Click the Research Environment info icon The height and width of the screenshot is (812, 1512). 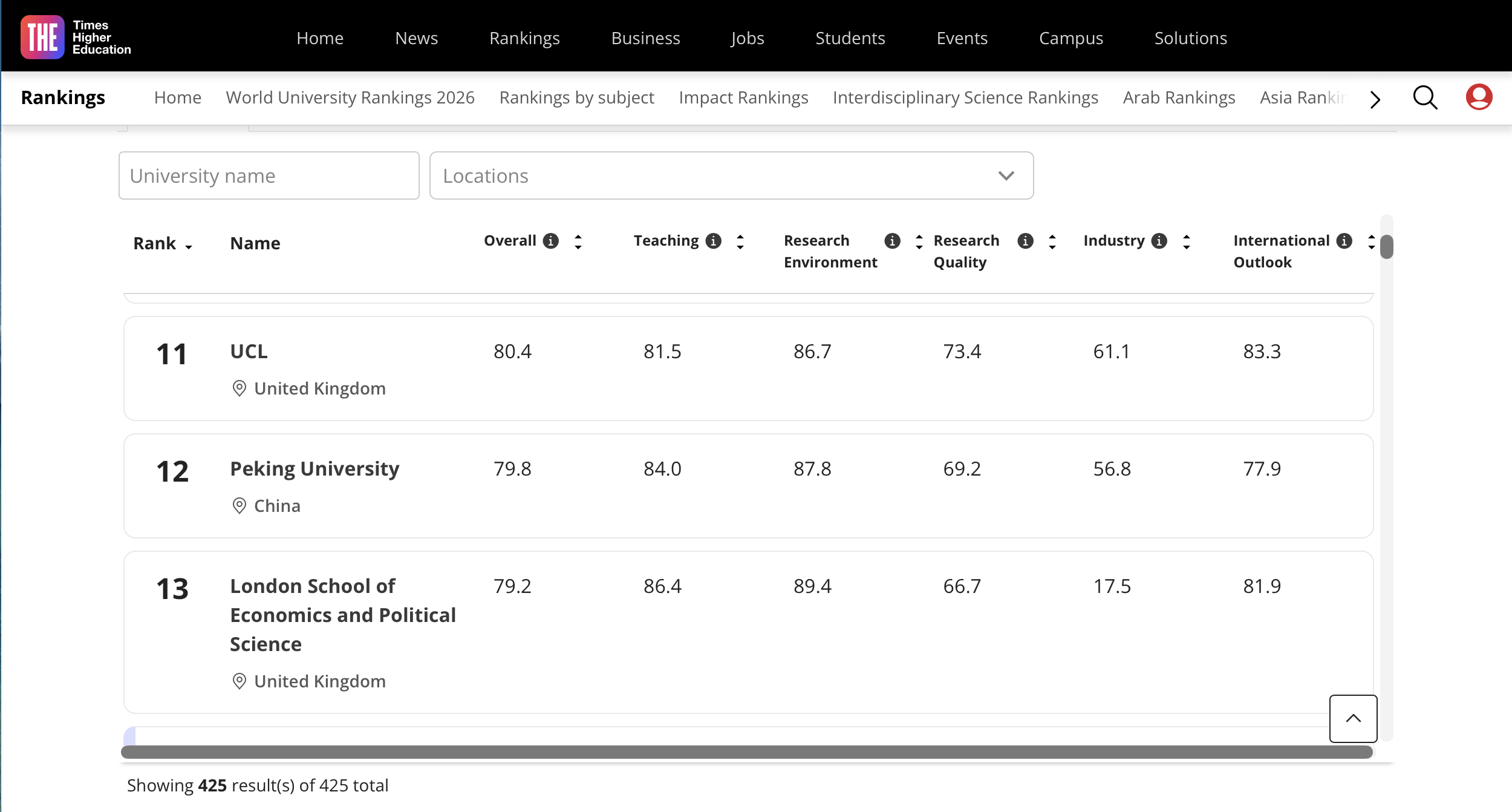click(892, 241)
